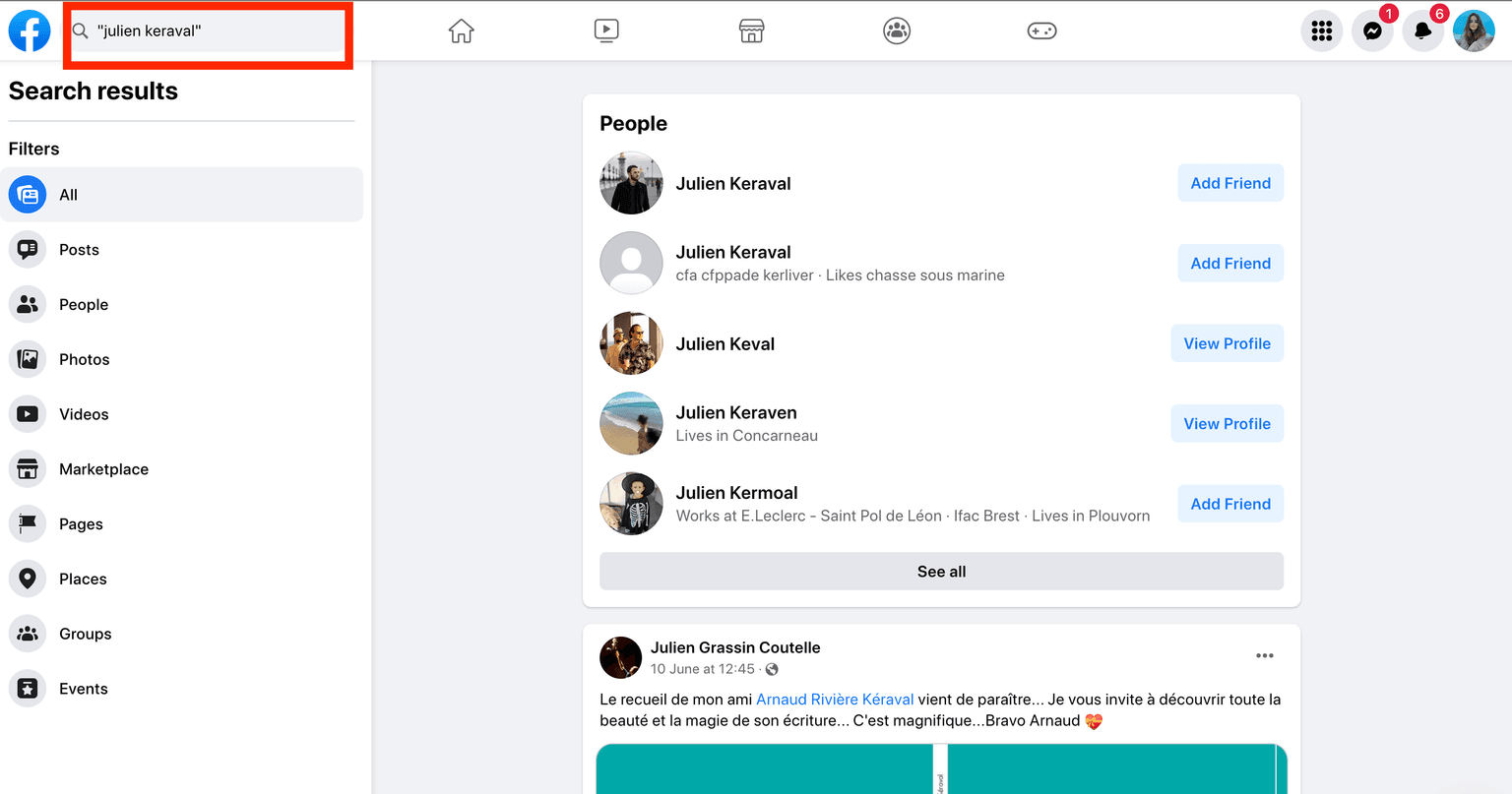Image resolution: width=1512 pixels, height=794 pixels.
Task: Open the account profile picture menu
Action: pos(1474,31)
